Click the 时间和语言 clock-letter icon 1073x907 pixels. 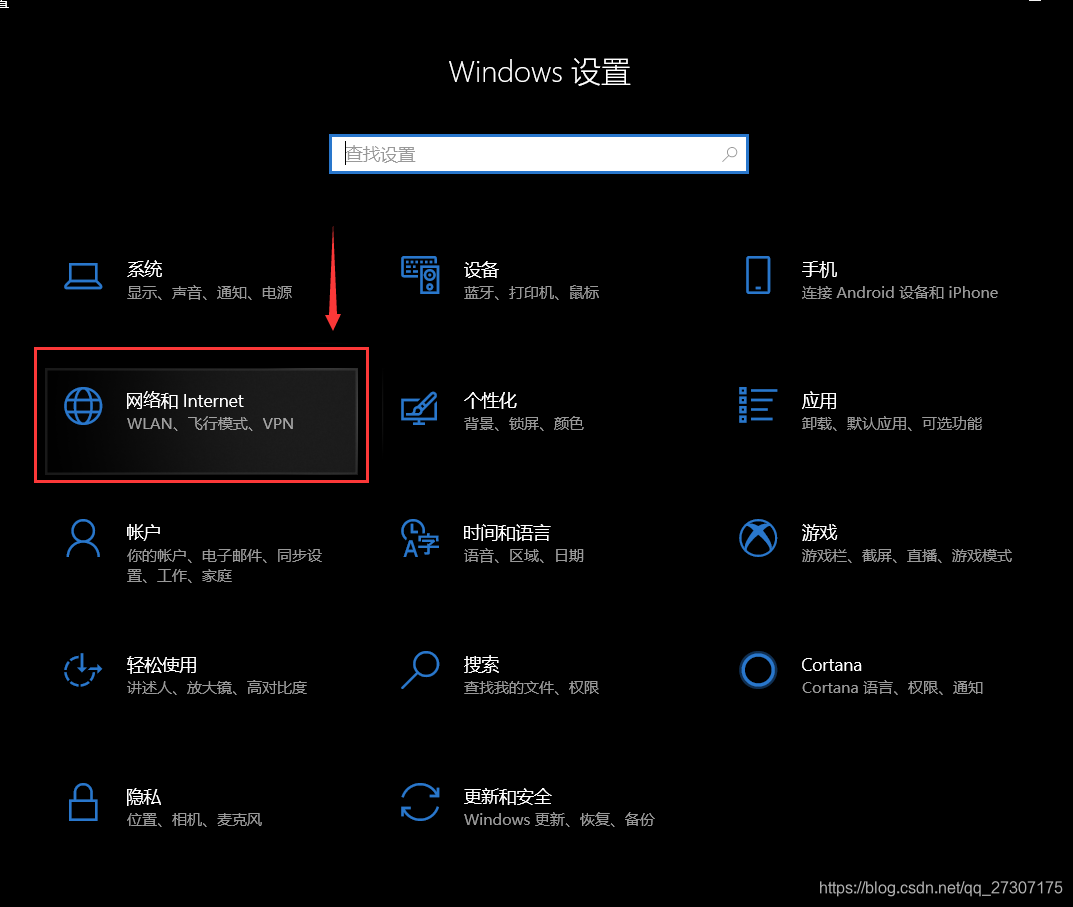[419, 538]
